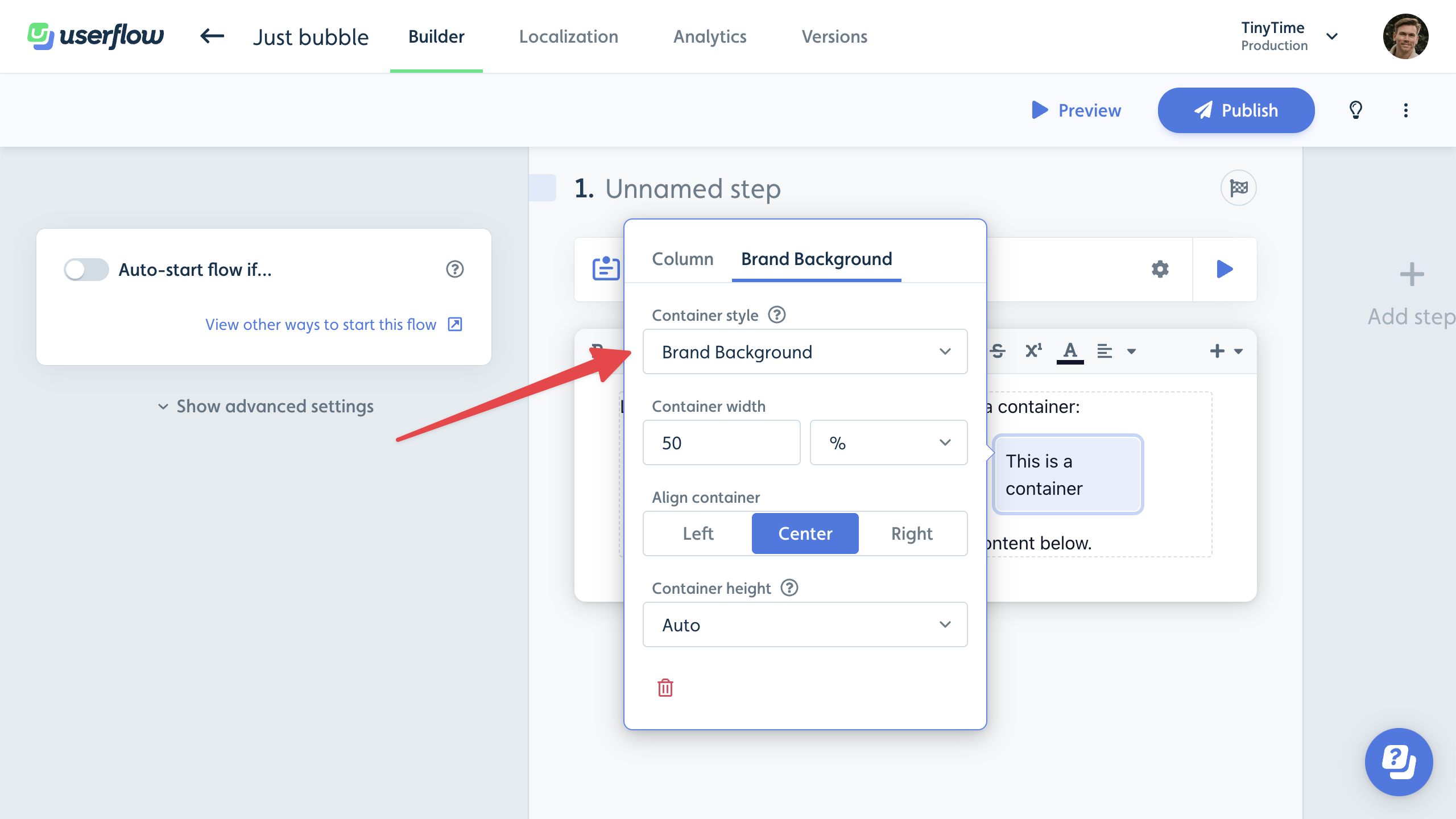Align container Right
The width and height of the screenshot is (1456, 819).
point(912,533)
